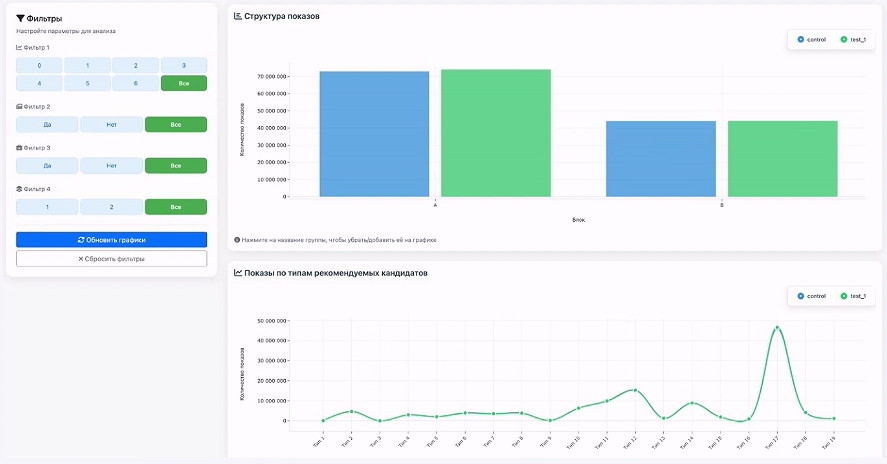Click the icon next to Фильтр 2 label
This screenshot has height=464, width=887.
(19, 106)
